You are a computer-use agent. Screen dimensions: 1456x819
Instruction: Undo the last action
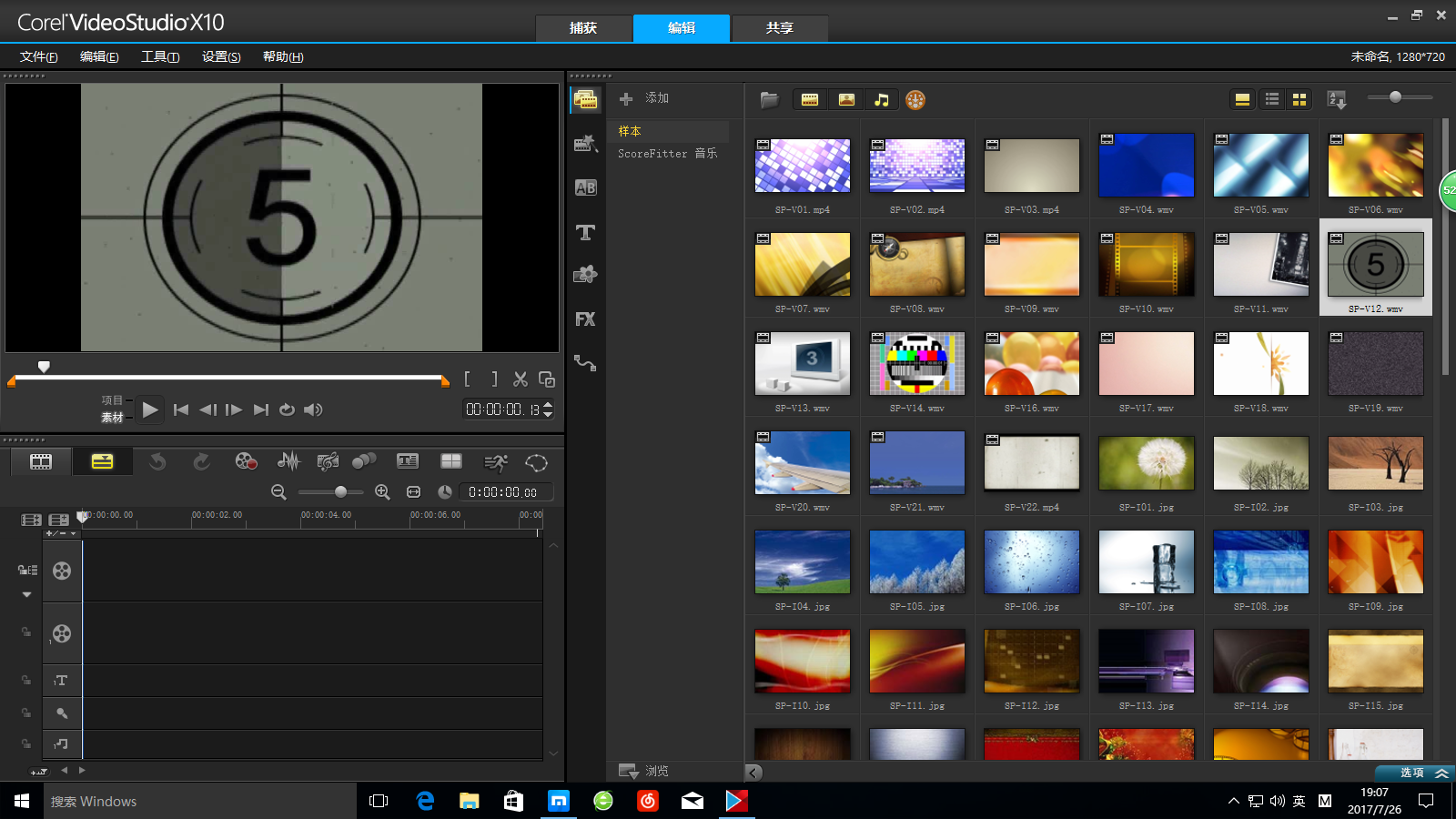[x=157, y=462]
